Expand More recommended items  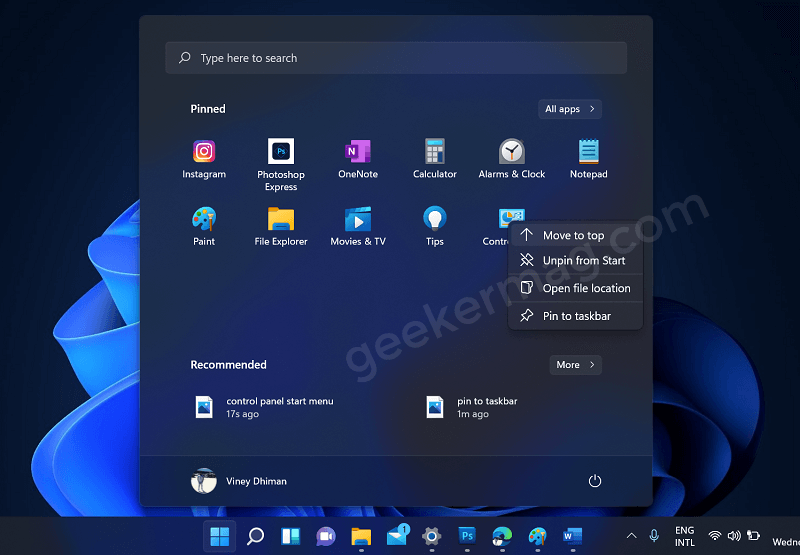576,365
